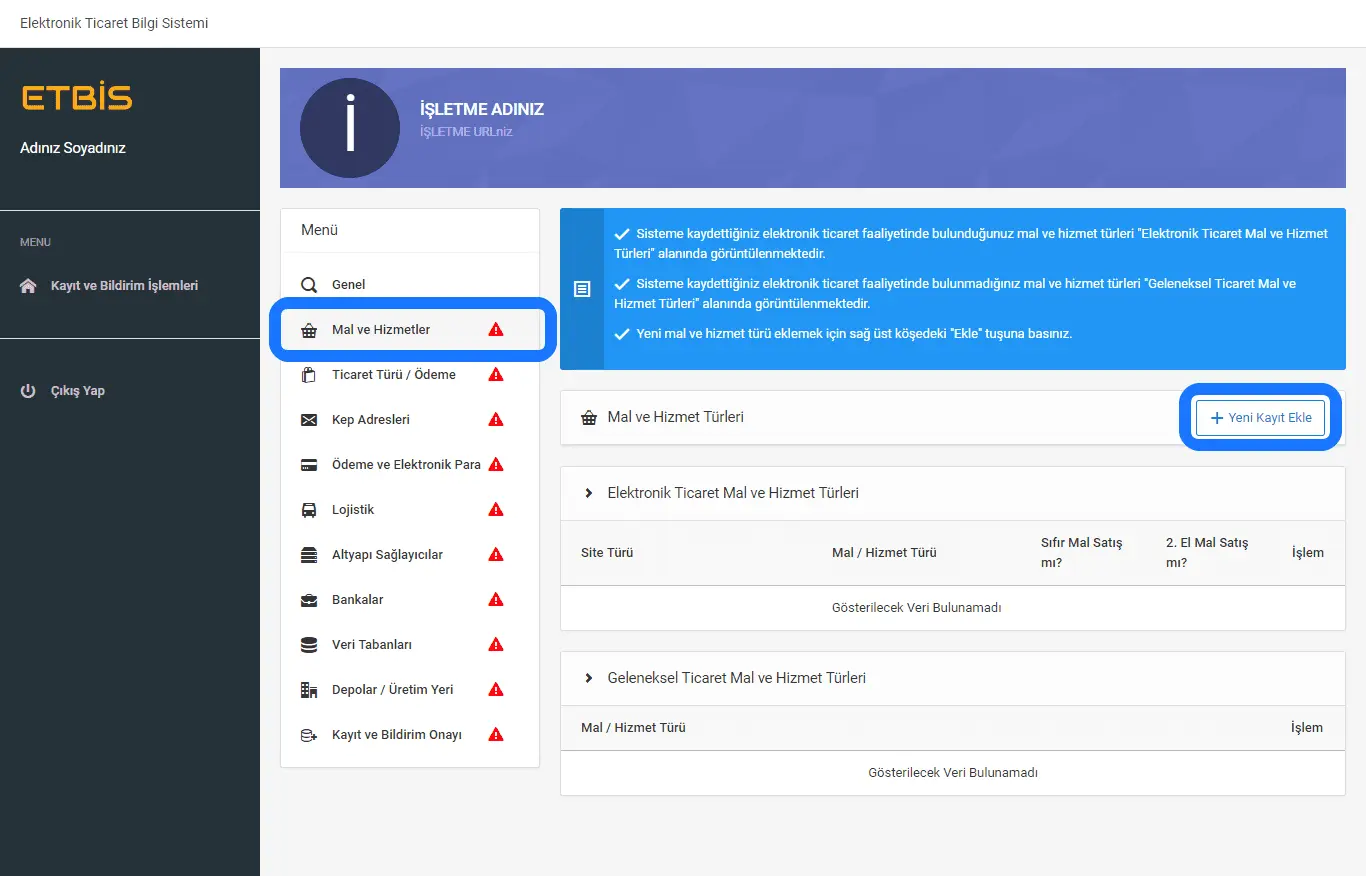Click the envelope icon for Kep Adresleri
Viewport: 1366px width, 876px height.
coord(309,420)
